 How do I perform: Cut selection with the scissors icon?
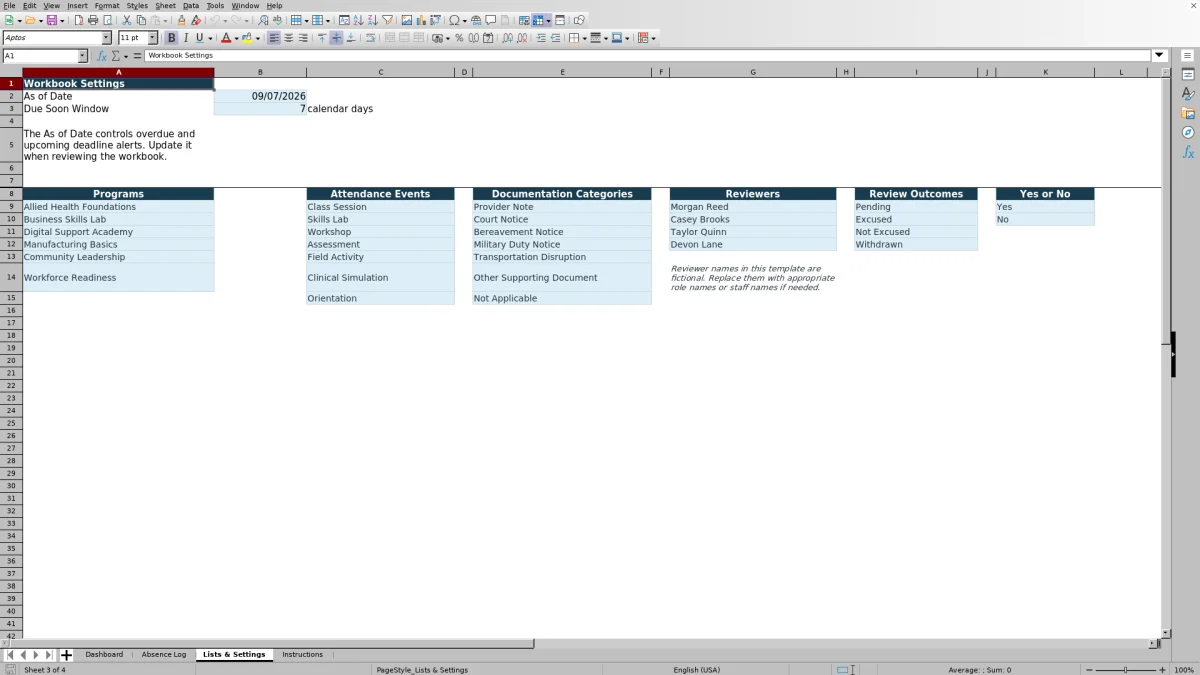[126, 20]
